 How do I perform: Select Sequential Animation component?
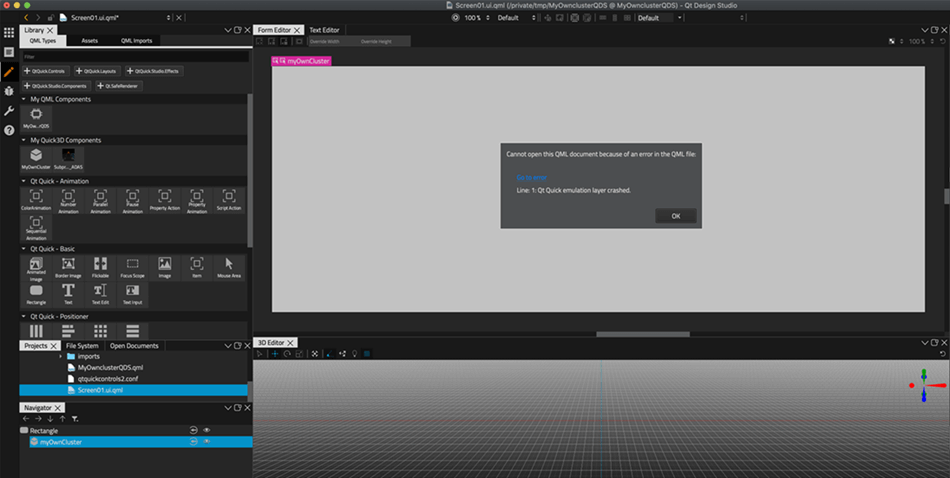coord(36,228)
